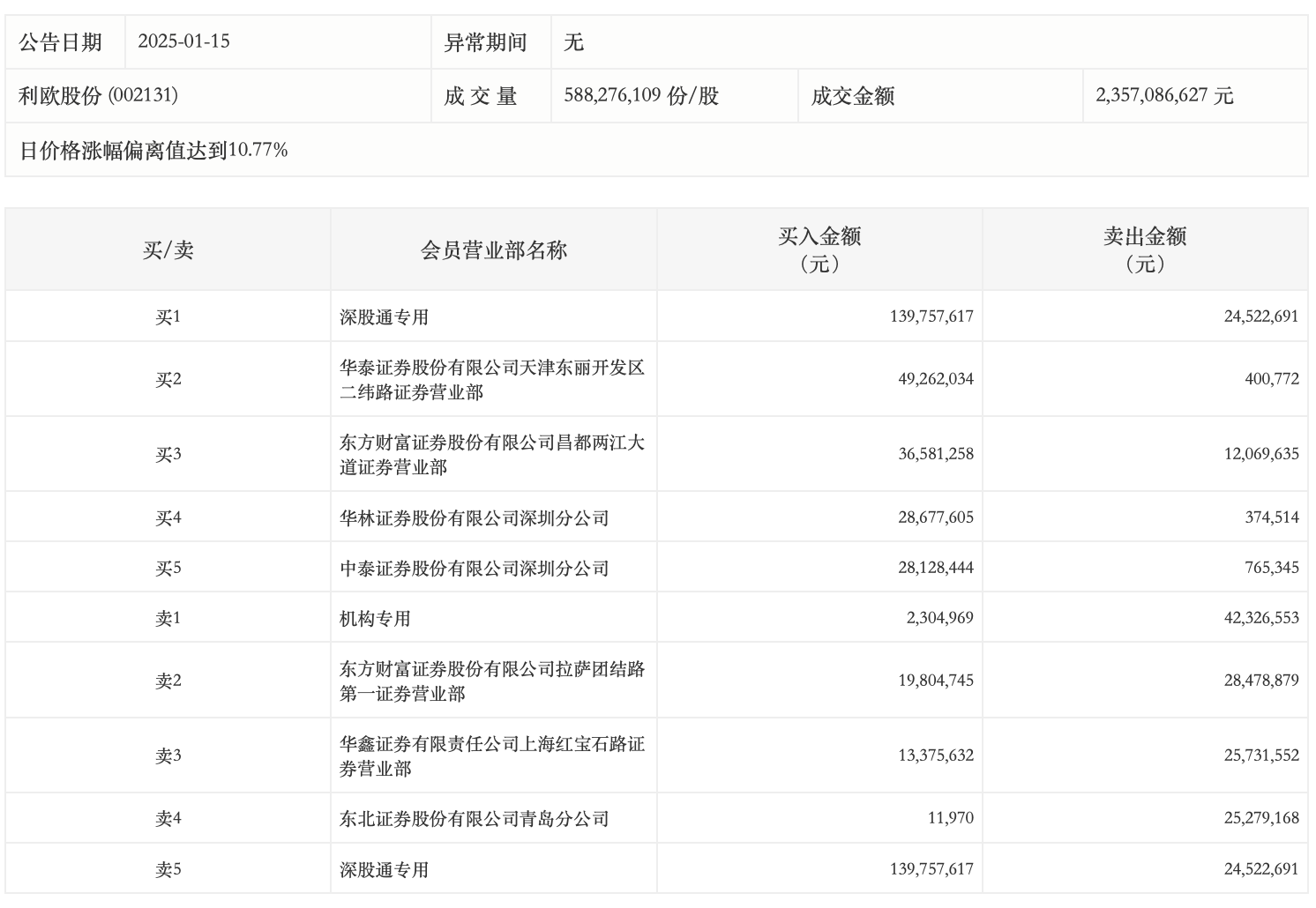1316x908 pixels.
Task: Click the 买1 row label
Action: tap(168, 317)
